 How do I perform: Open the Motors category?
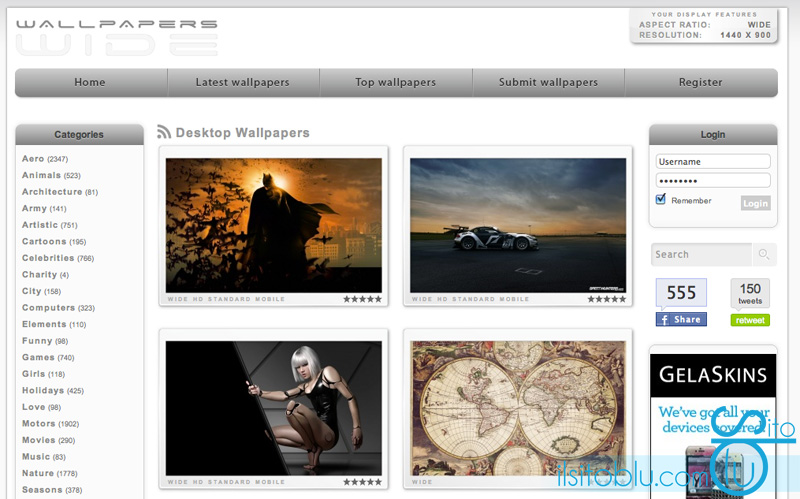tap(51, 423)
